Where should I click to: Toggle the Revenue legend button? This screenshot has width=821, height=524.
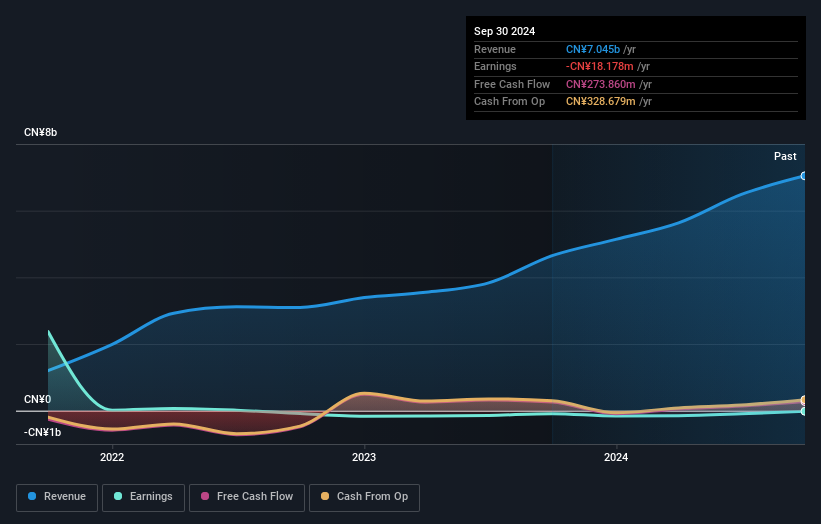click(57, 497)
